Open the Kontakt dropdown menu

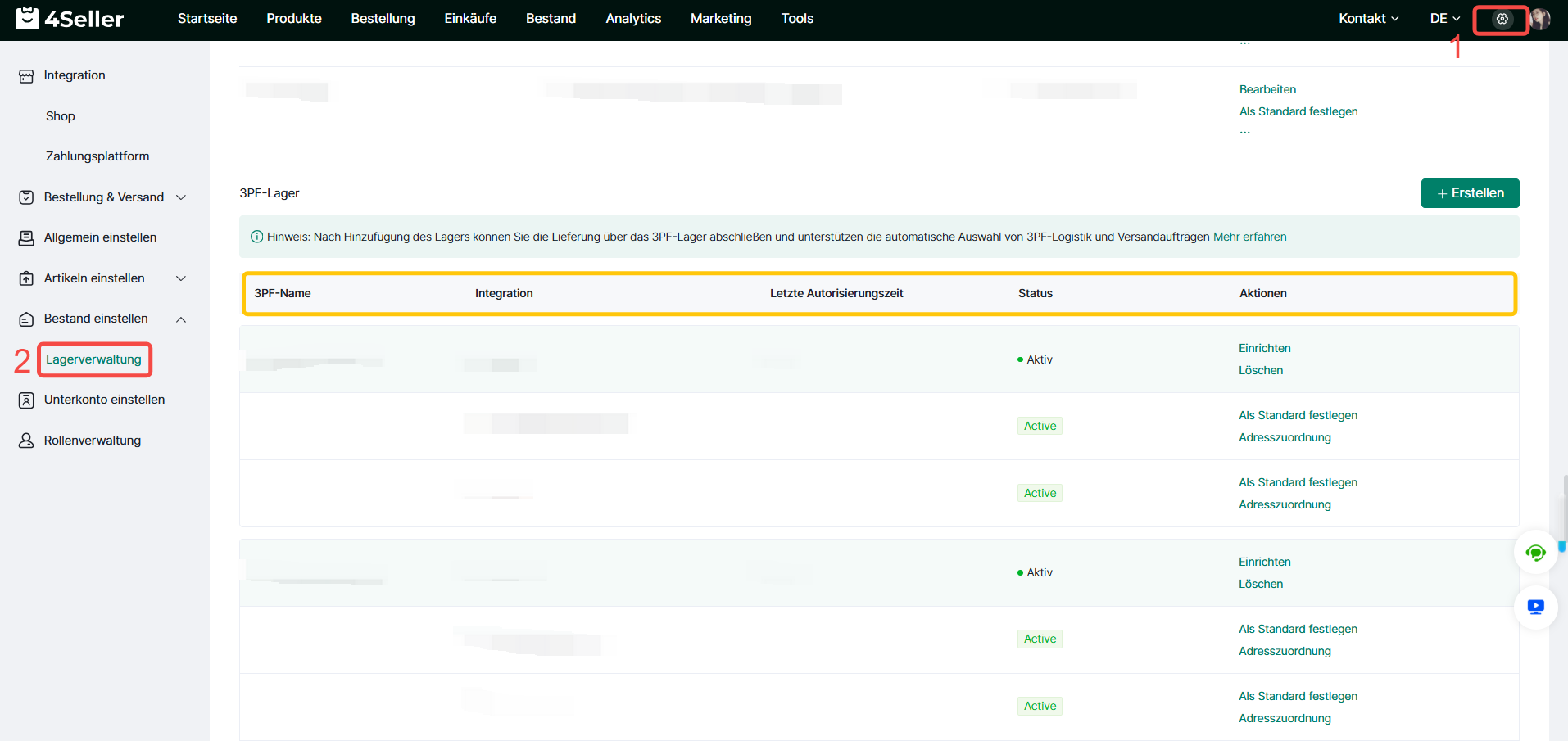coord(1368,19)
